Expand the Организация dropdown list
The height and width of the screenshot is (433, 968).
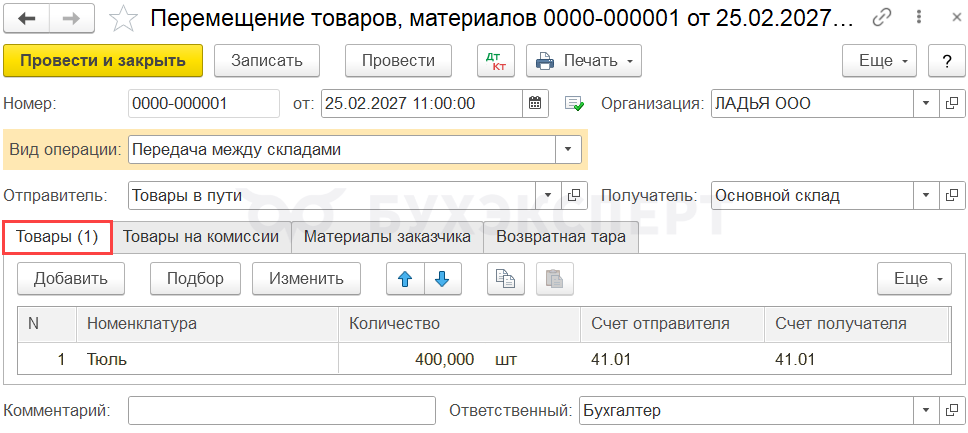point(926,104)
